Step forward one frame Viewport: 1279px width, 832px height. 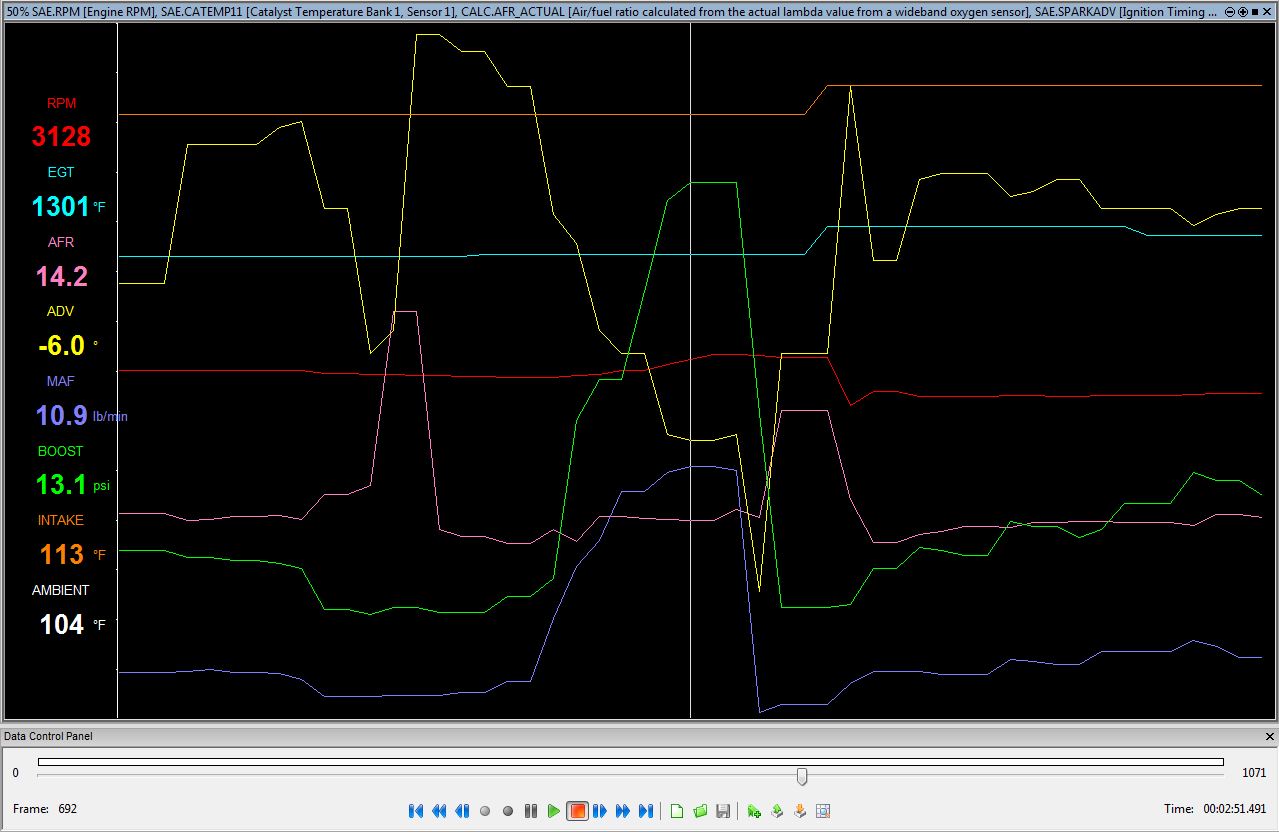(x=600, y=811)
